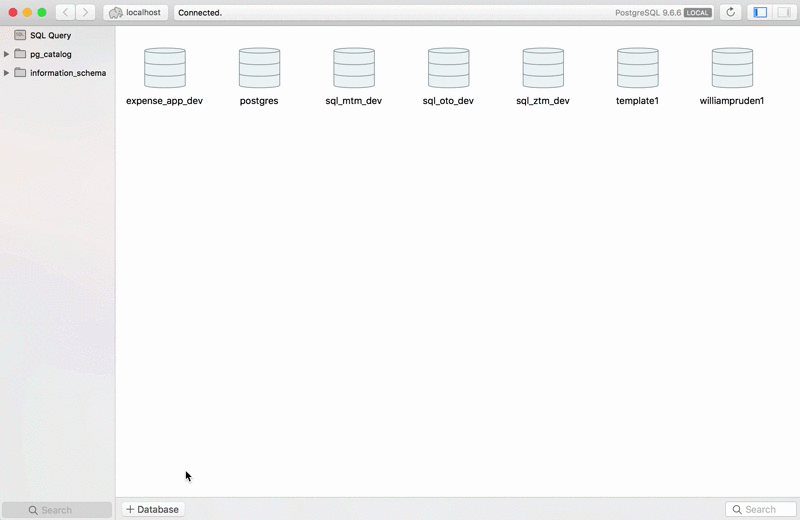
Task: Select the sql_oto_dev database icon
Action: click(448, 68)
